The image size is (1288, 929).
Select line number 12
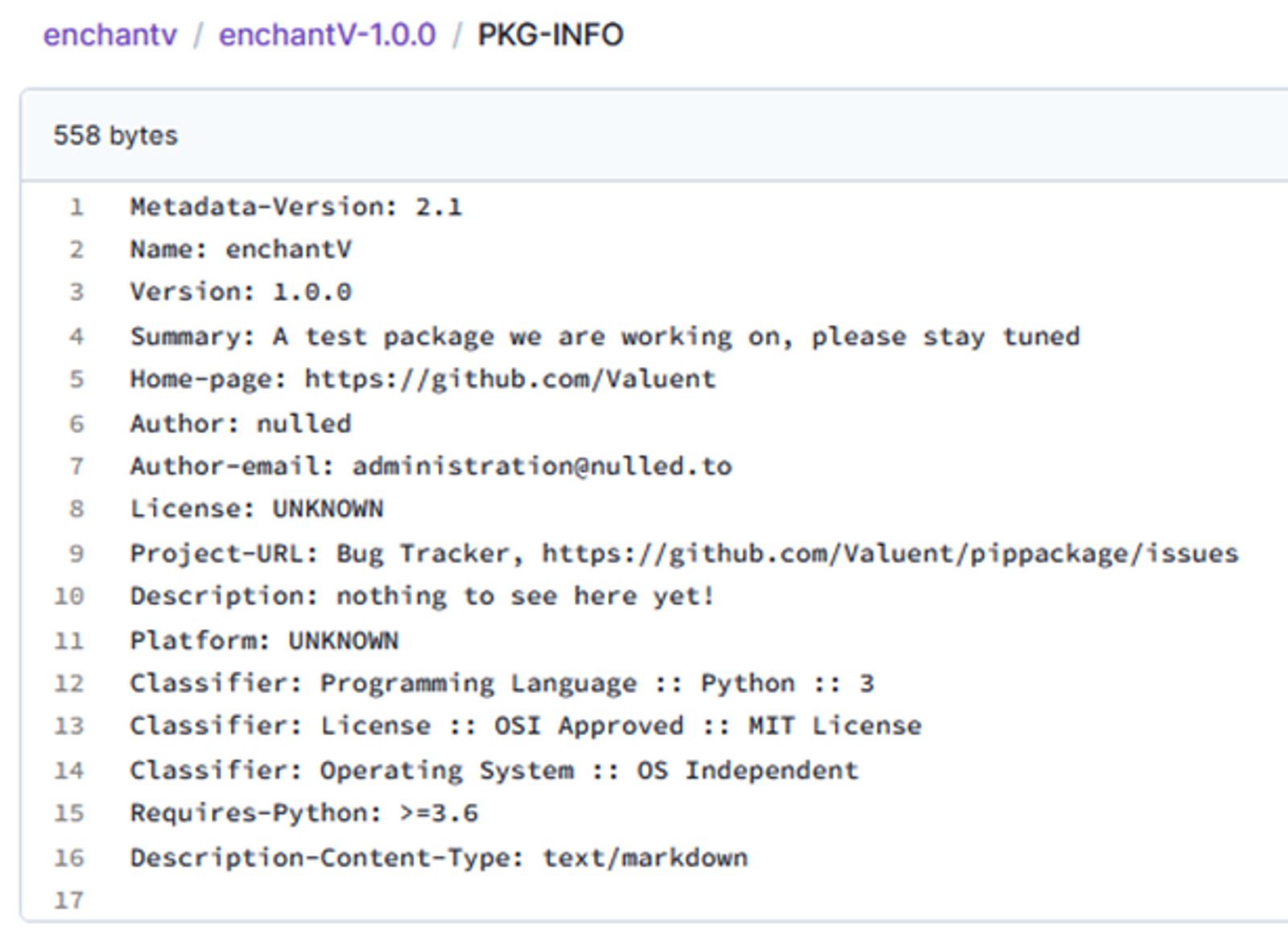click(69, 683)
